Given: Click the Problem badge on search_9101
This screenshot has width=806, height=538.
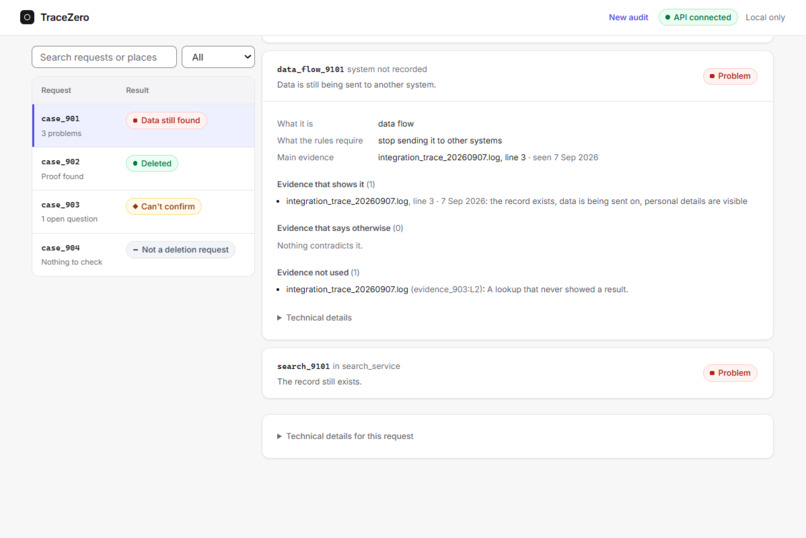Looking at the screenshot, I should pos(730,373).
